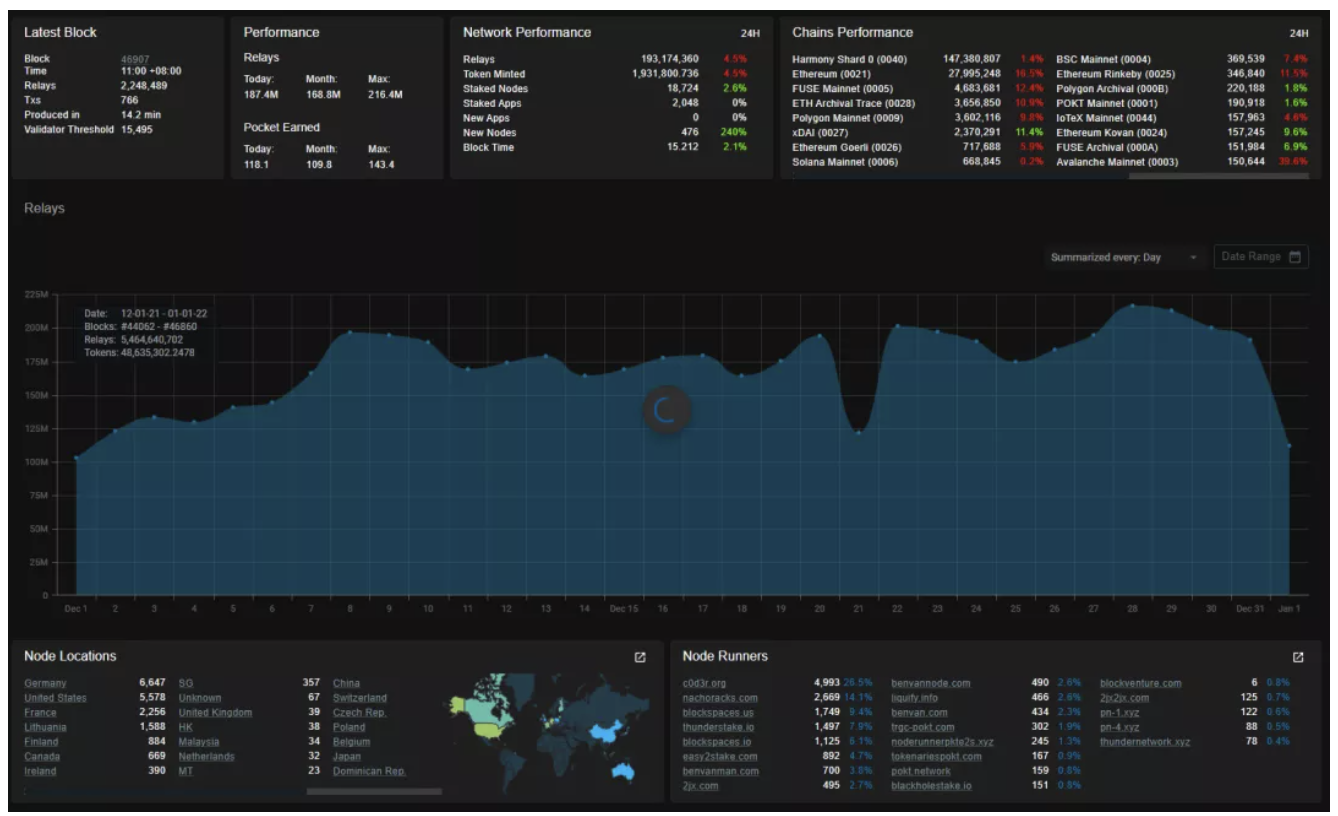Screen dimensions: 1338x816
Task: Click the Chains Performance horizontal scrollbar
Action: 1218,176
